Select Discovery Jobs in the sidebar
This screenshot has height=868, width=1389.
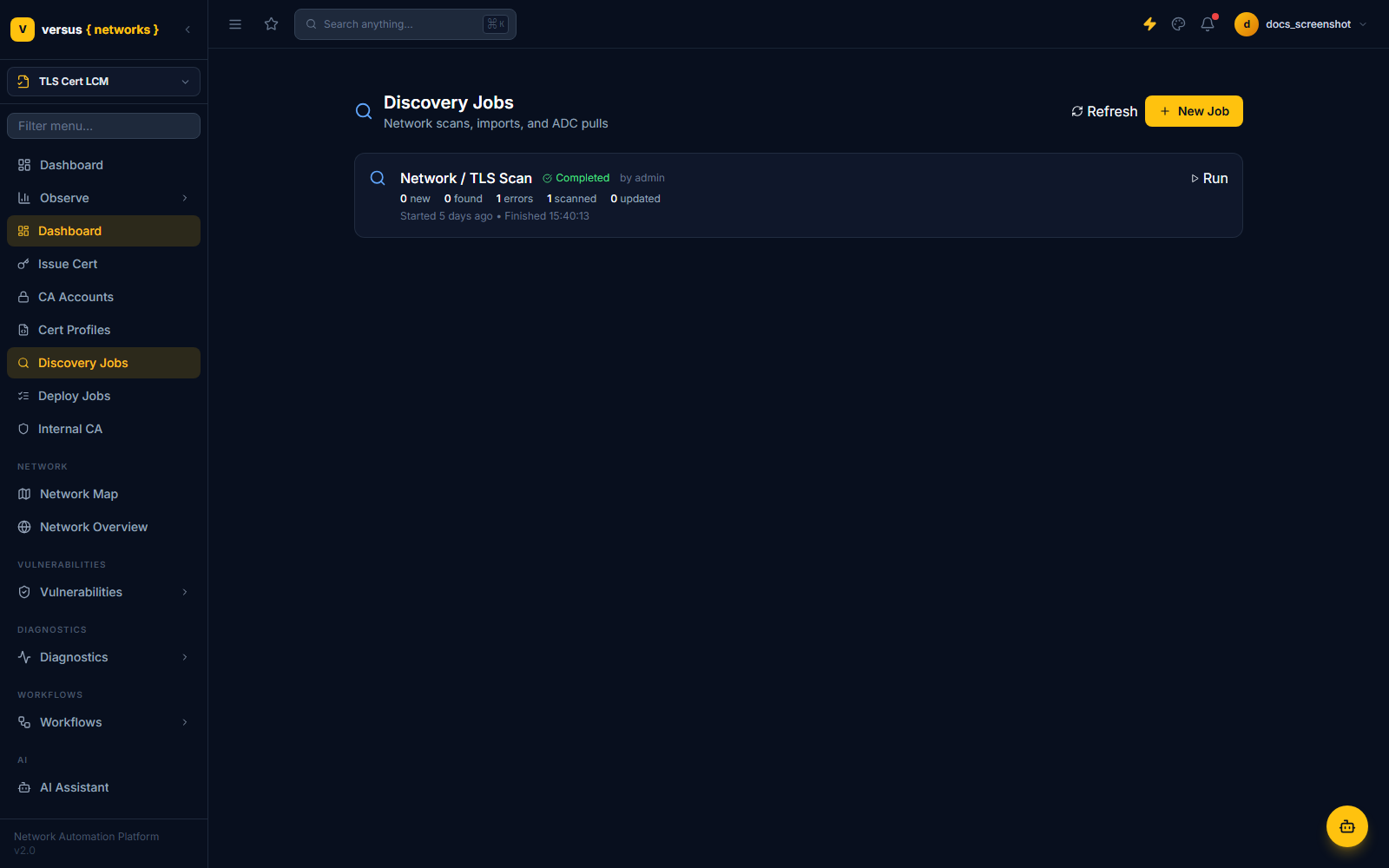click(x=103, y=363)
